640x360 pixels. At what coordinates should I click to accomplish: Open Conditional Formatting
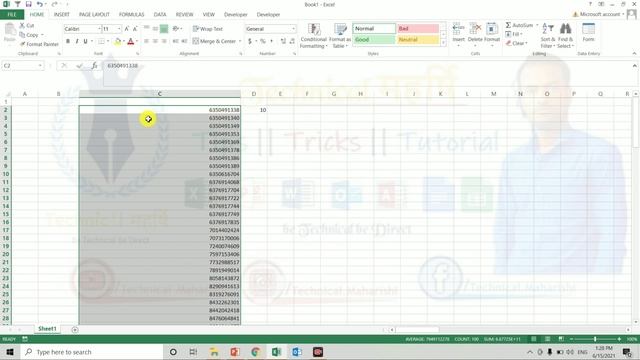click(313, 36)
